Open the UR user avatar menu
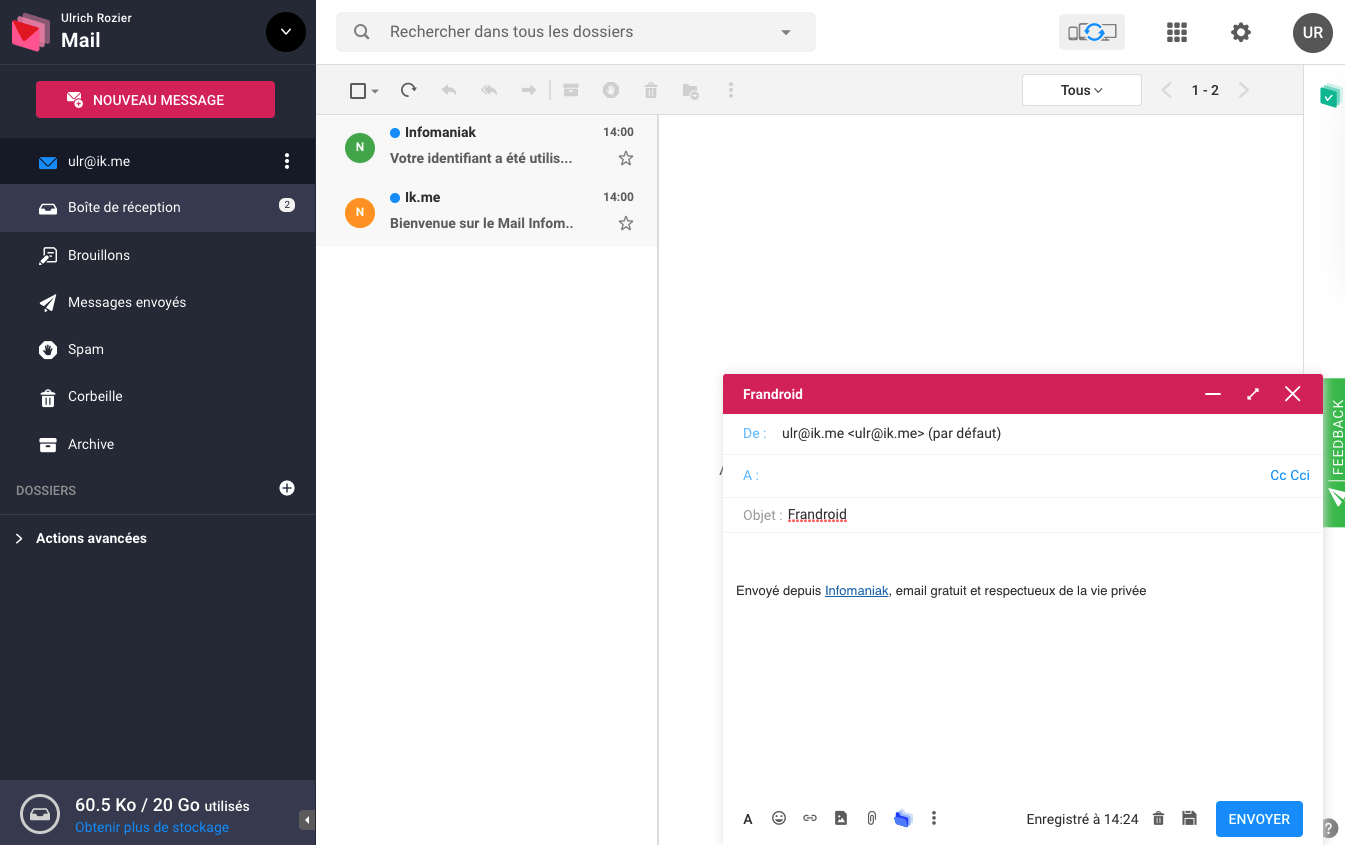Viewport: 1345px width, 845px height. (1313, 32)
